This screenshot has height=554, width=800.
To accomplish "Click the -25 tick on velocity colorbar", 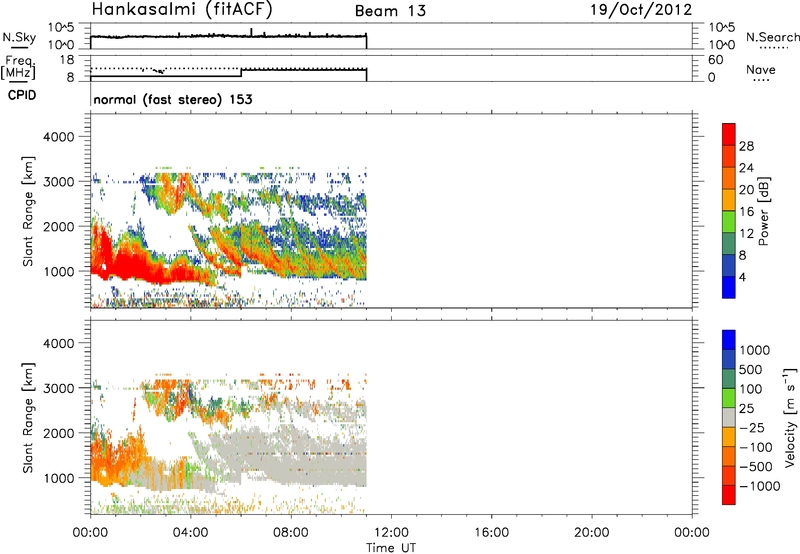I will click(x=752, y=427).
